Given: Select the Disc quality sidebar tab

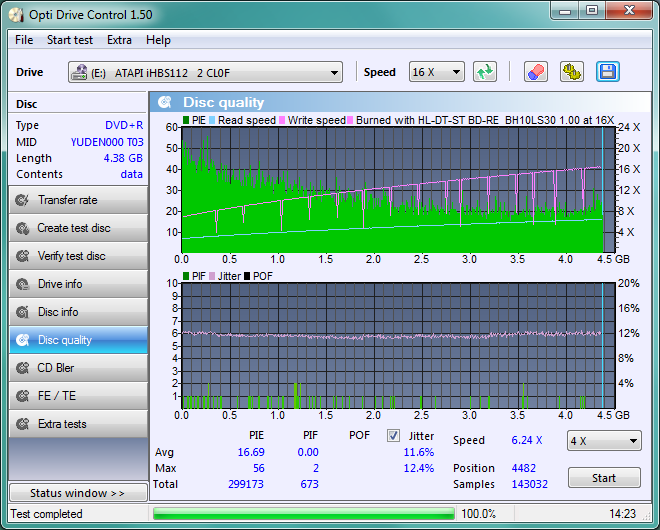Looking at the screenshot, I should [x=78, y=340].
